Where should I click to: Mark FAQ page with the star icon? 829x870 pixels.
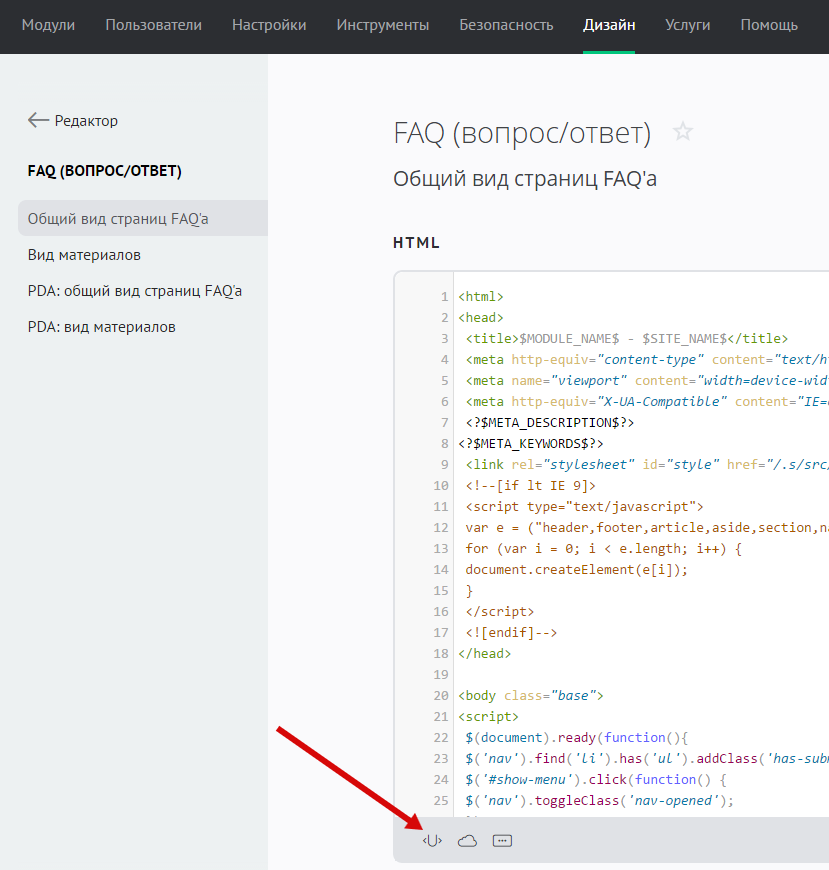pyautogui.click(x=683, y=132)
